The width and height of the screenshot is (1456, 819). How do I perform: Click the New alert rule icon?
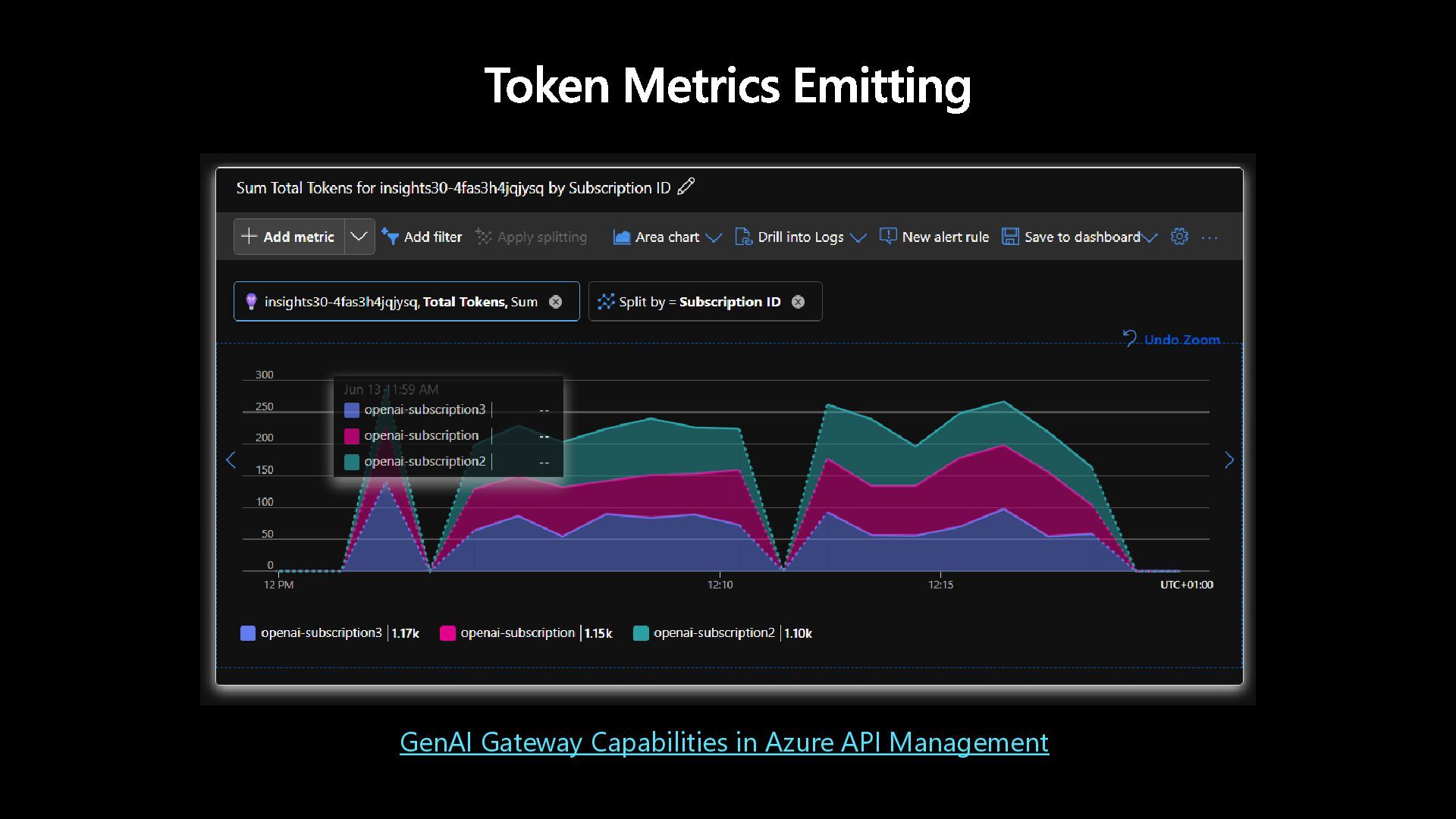click(887, 237)
